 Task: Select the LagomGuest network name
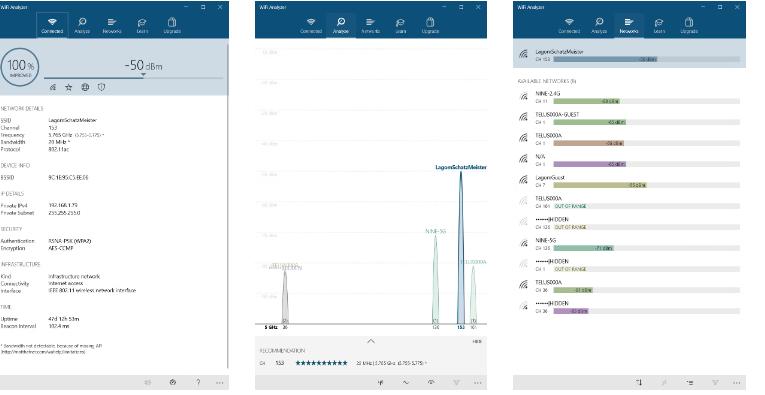click(550, 178)
